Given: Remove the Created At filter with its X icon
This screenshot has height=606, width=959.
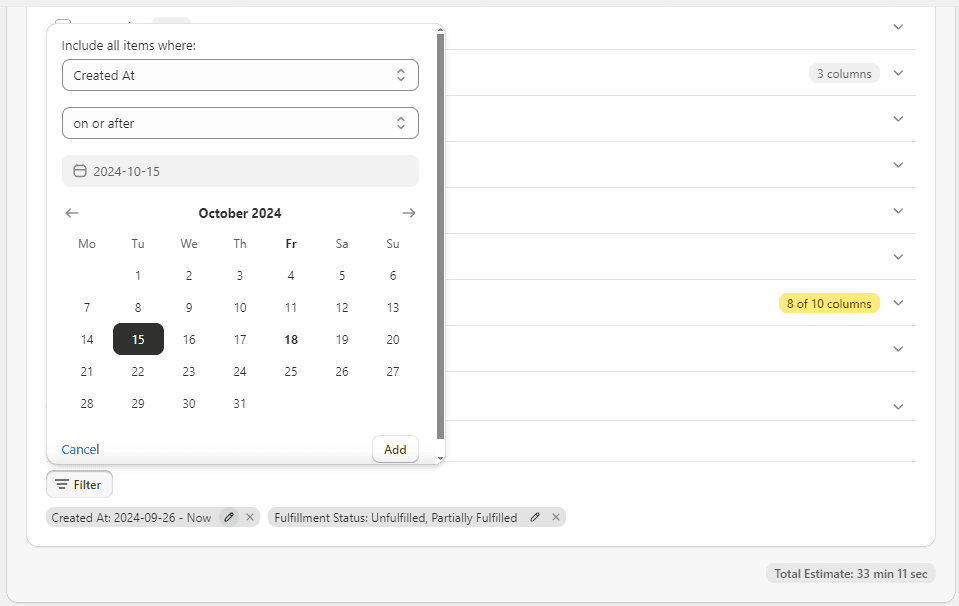Looking at the screenshot, I should [x=249, y=517].
